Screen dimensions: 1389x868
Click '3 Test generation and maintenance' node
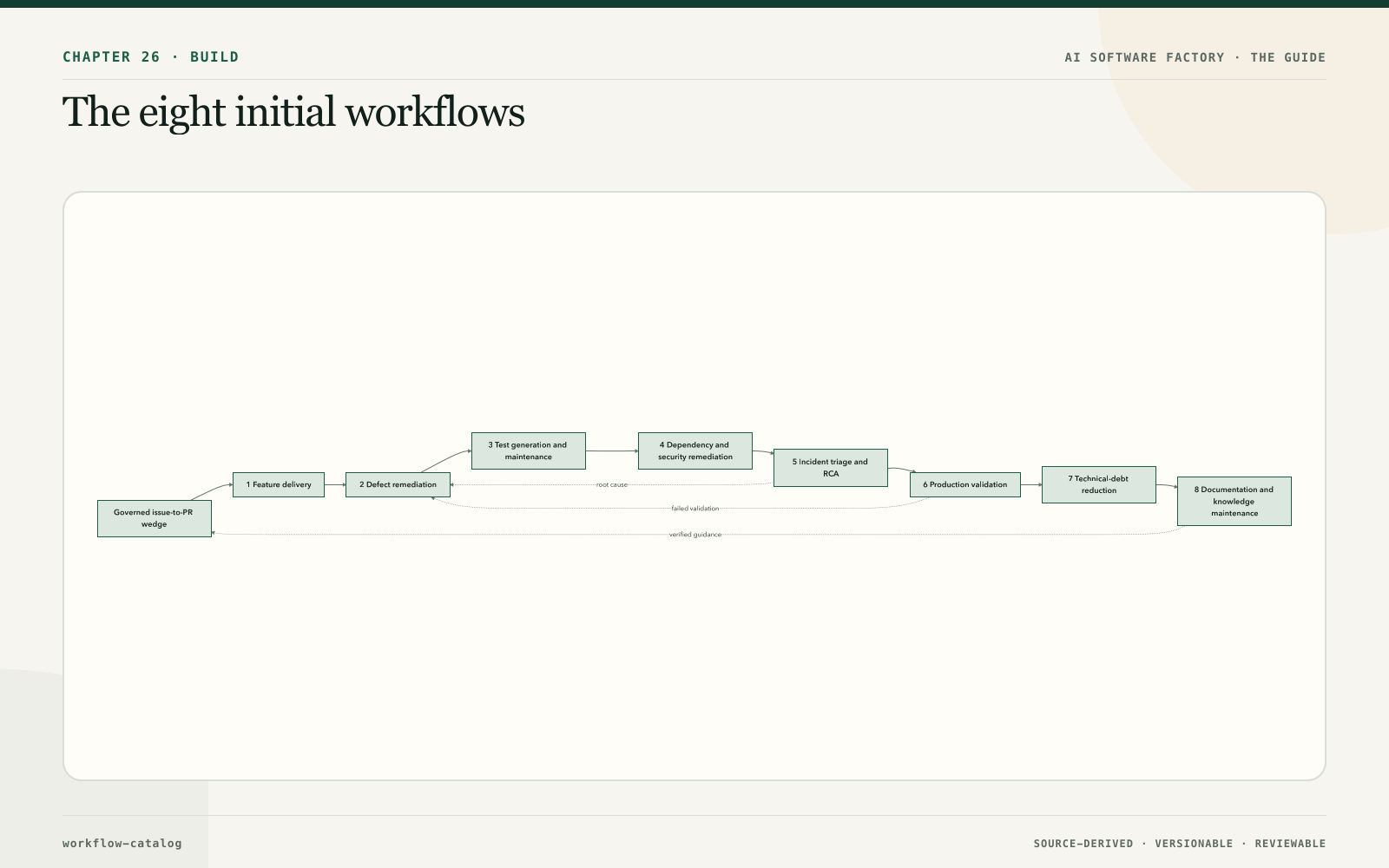(529, 450)
